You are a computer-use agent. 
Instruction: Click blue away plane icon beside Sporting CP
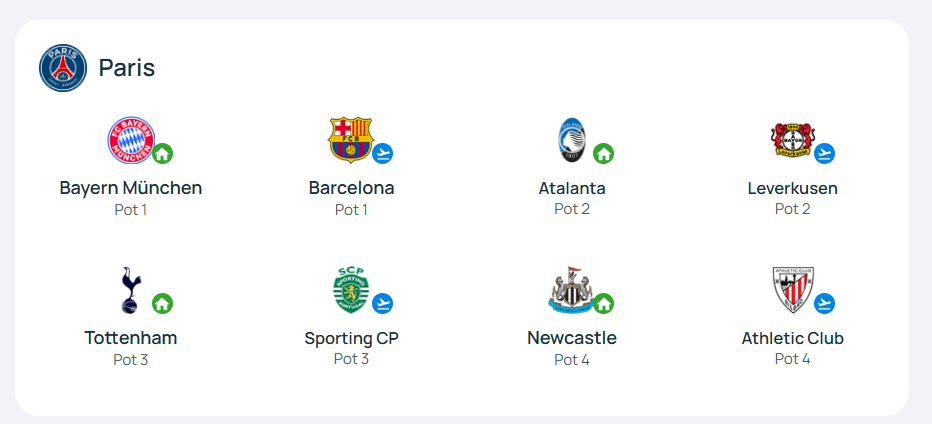coord(383,303)
